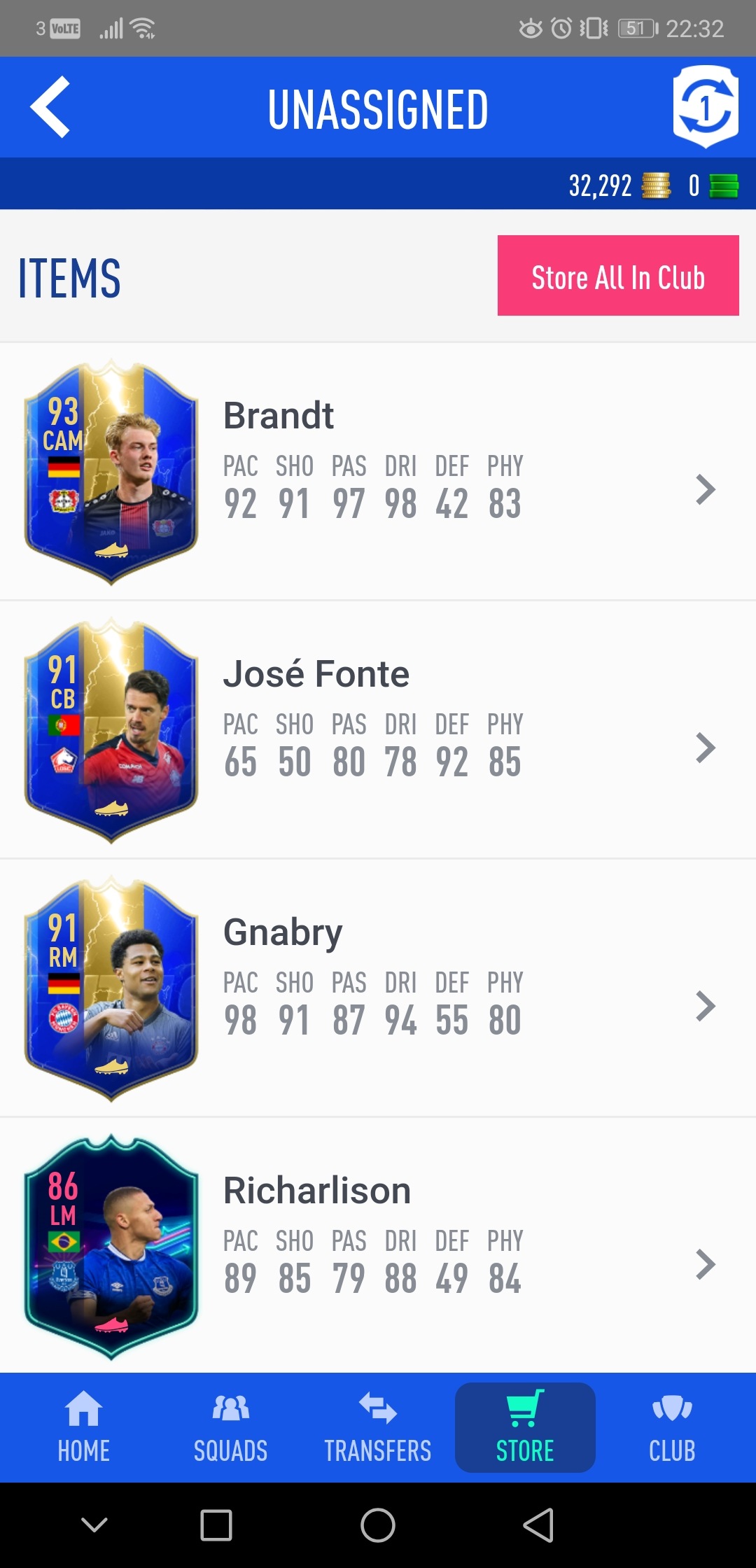Viewport: 756px width, 1568px height.
Task: Open the shield sync notification icon
Action: click(706, 106)
